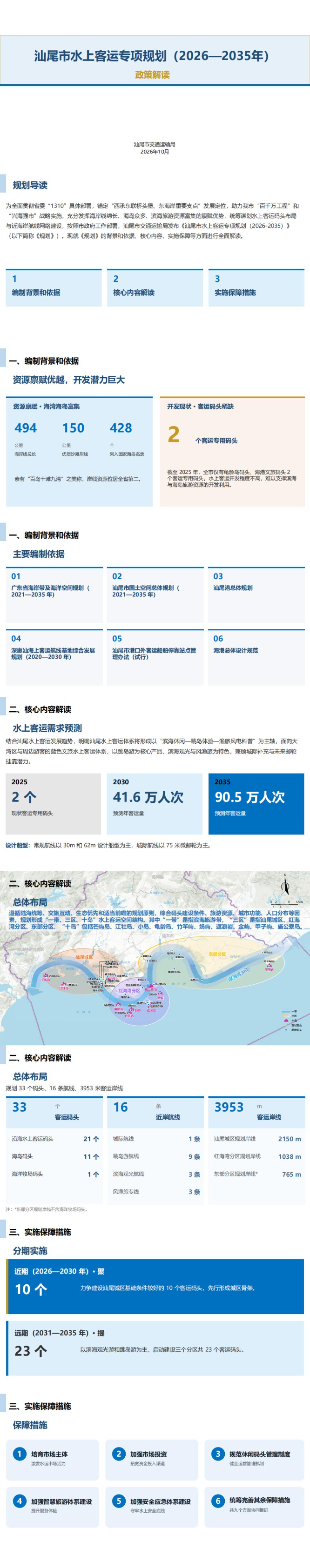Screen dimensions: 310x1568
Task: Click the footnote about 东部分区规划岸线
Action: point(46,1209)
